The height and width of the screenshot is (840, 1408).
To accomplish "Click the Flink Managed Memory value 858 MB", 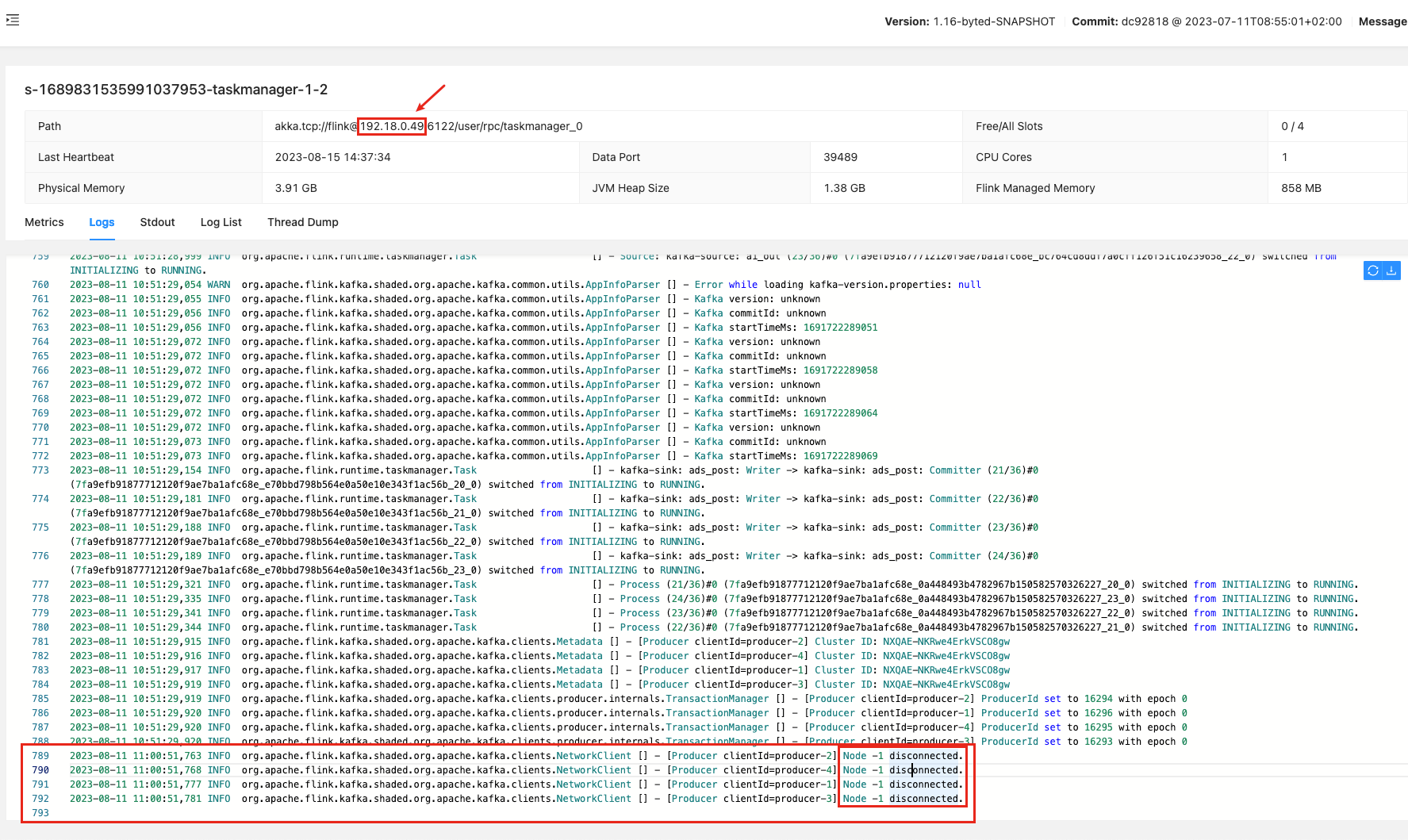I will (x=1301, y=188).
